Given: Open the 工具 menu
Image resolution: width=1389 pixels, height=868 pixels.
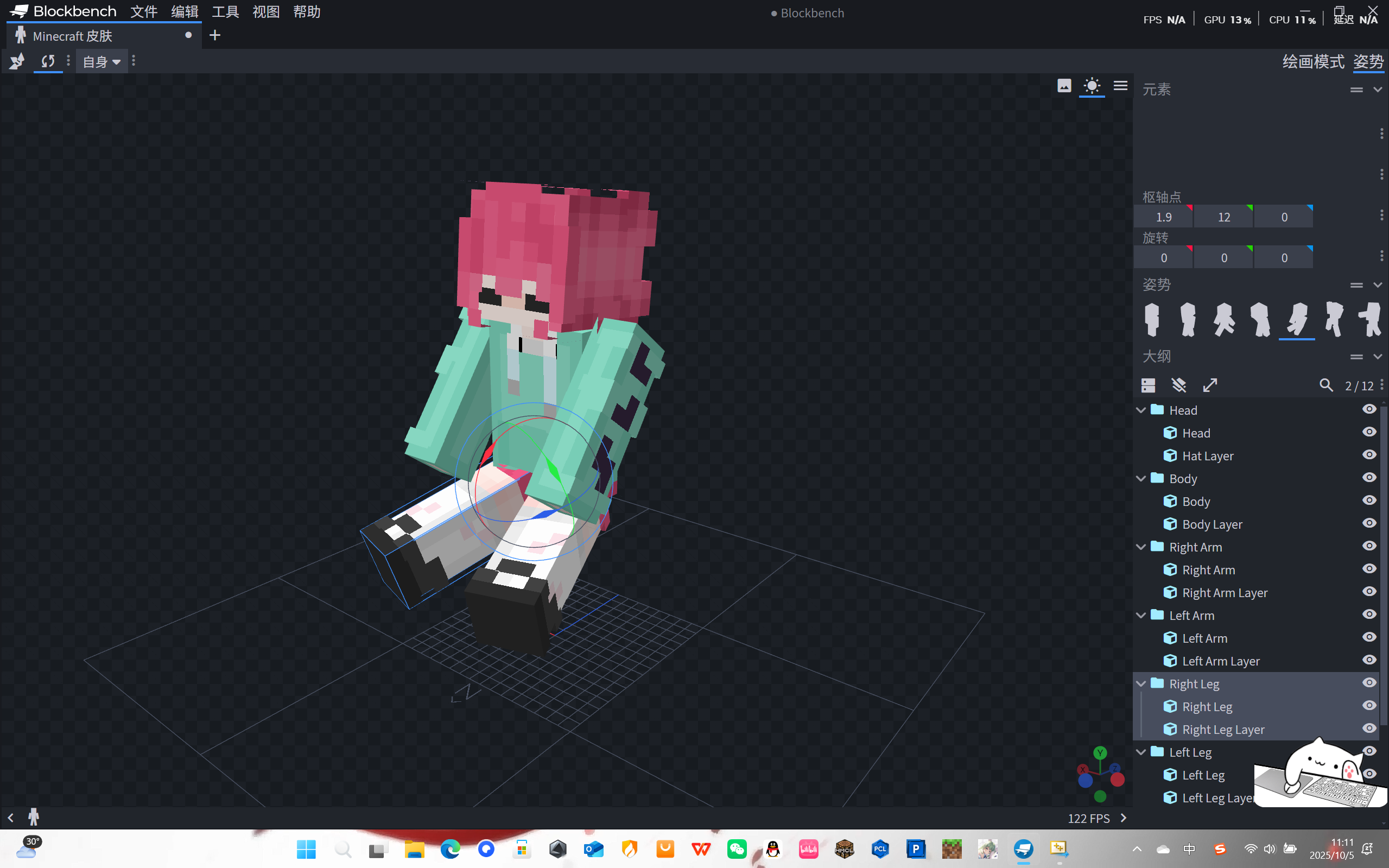Looking at the screenshot, I should point(225,12).
